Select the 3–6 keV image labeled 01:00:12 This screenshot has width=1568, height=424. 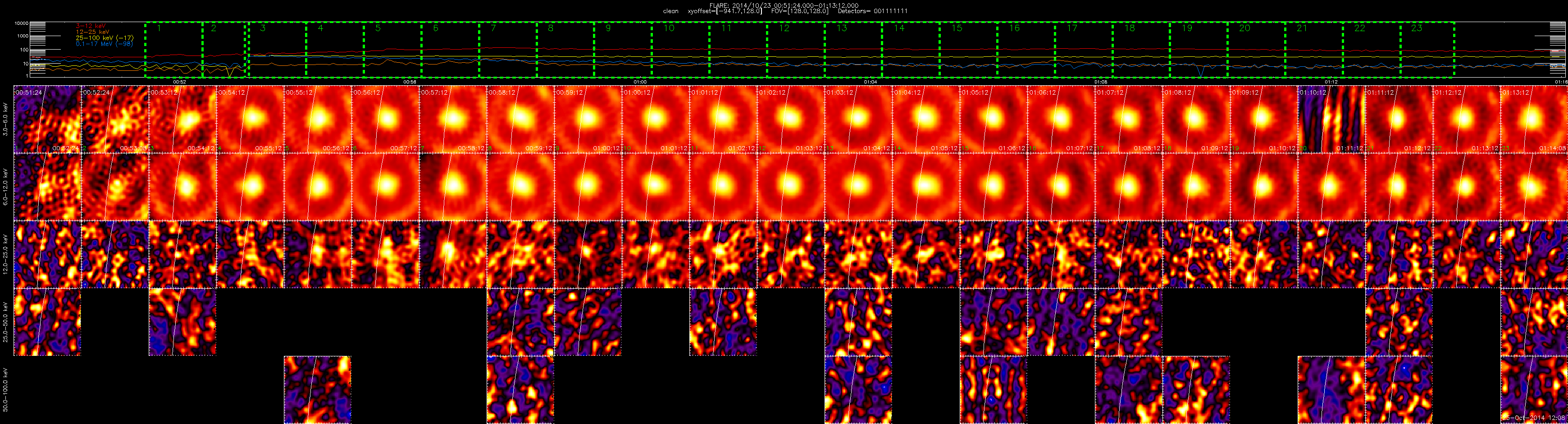[x=655, y=120]
